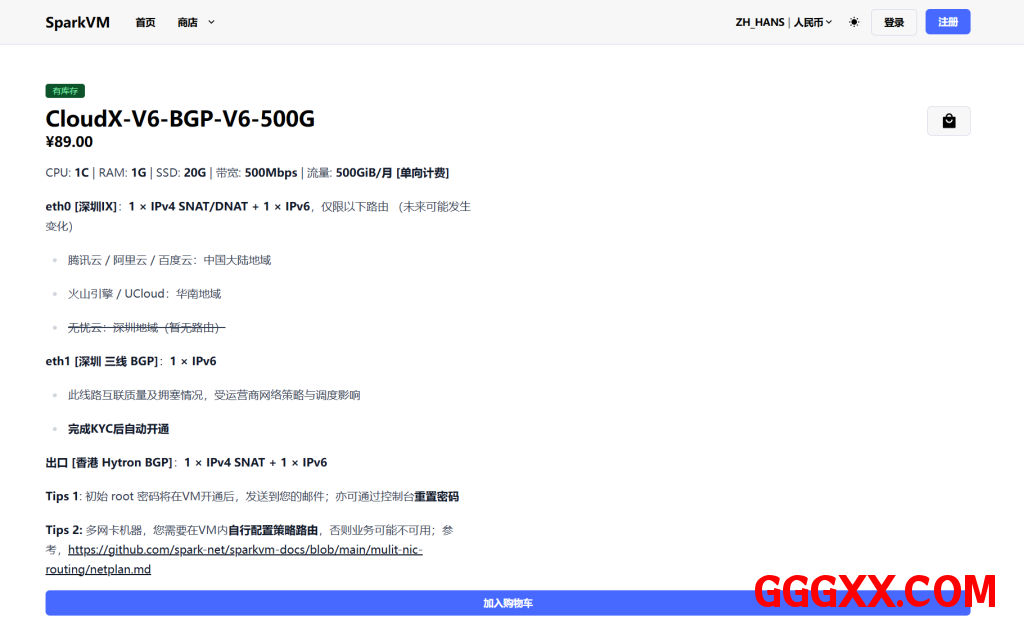Click the 完成KYC后自动开通 bullet item
This screenshot has height=637, width=1024.
coord(118,429)
